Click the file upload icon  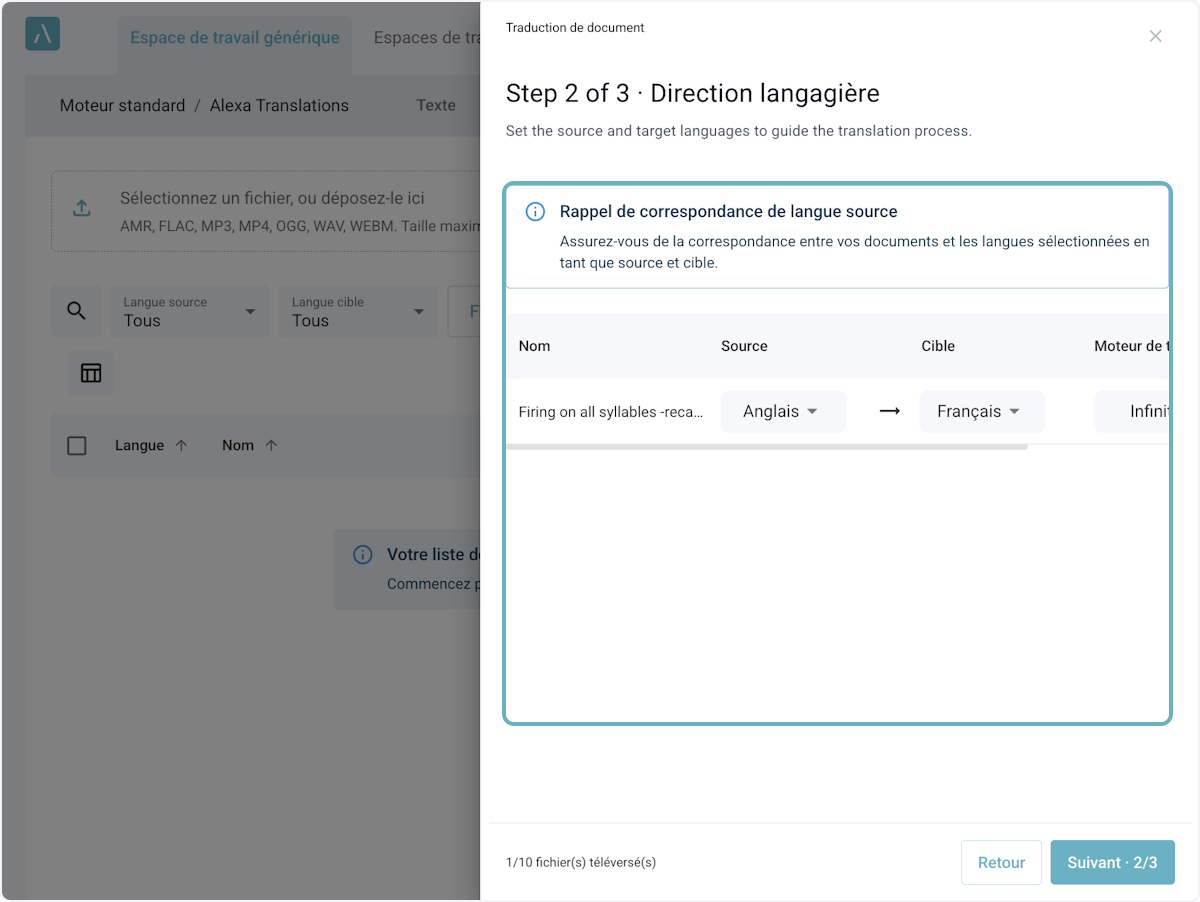click(x=82, y=208)
